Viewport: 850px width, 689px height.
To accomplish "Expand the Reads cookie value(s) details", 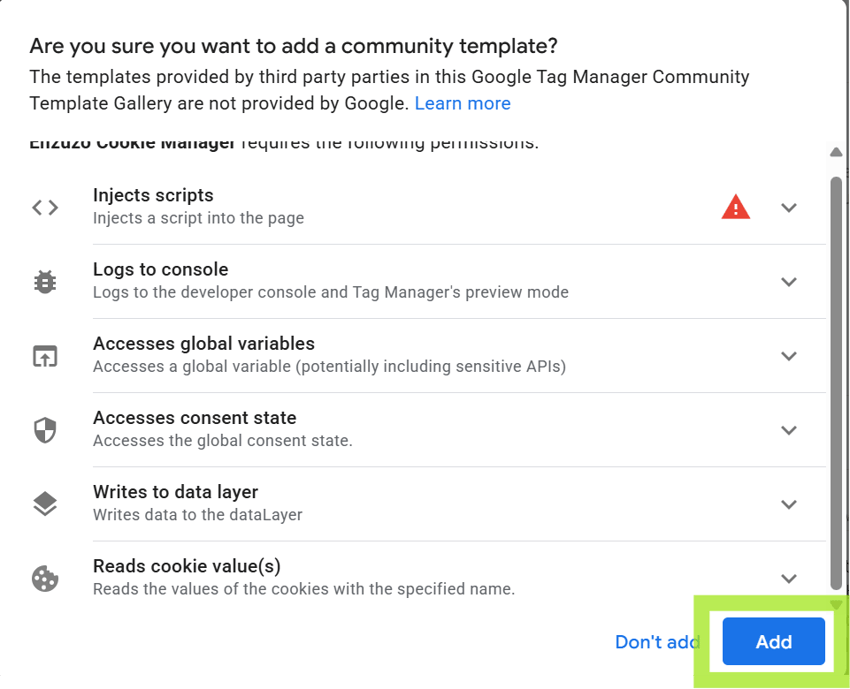I will (x=789, y=578).
